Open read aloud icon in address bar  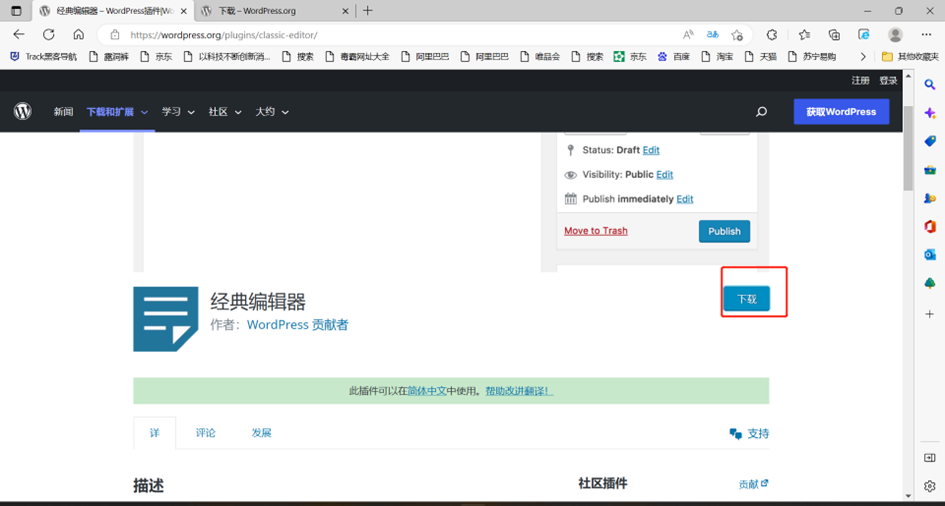coord(688,34)
